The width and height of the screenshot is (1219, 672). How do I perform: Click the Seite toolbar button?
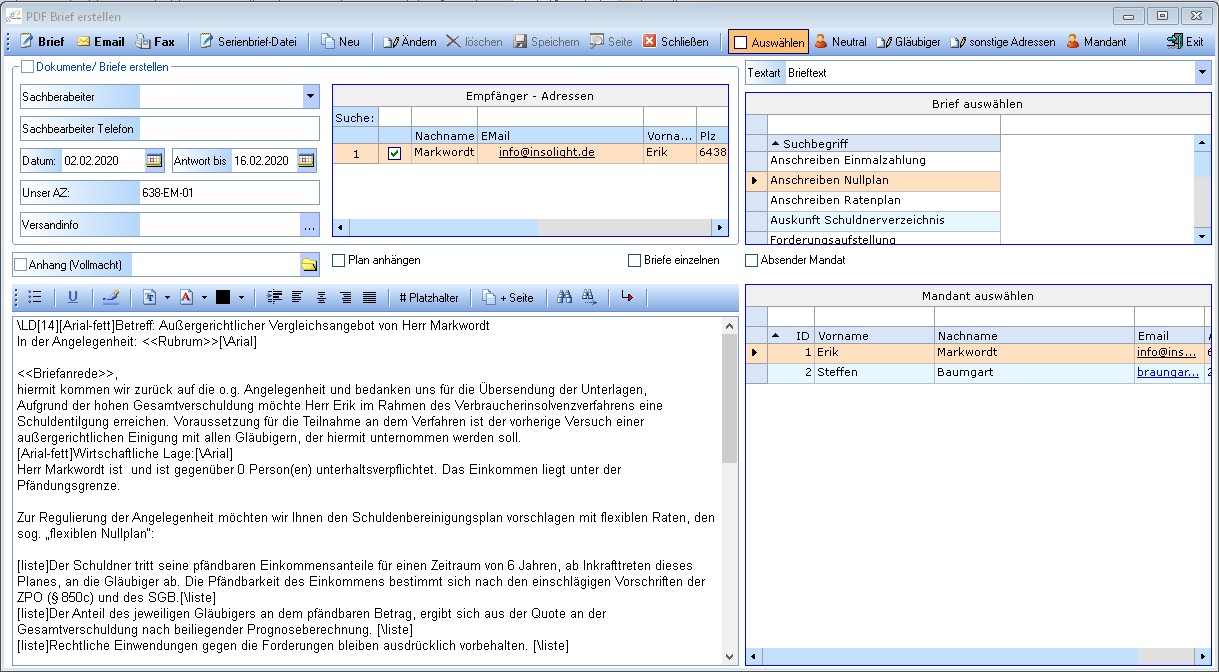pyautogui.click(x=610, y=42)
